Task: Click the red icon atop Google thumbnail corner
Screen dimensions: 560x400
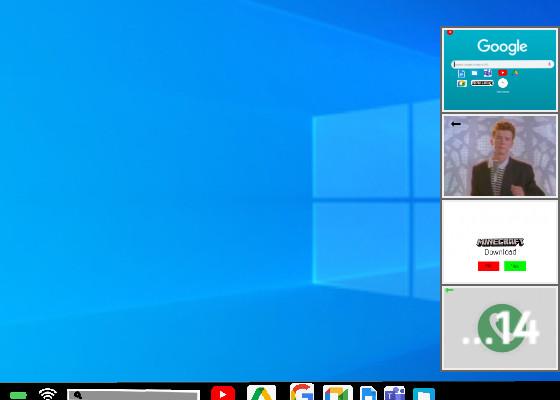Action: pos(450,32)
